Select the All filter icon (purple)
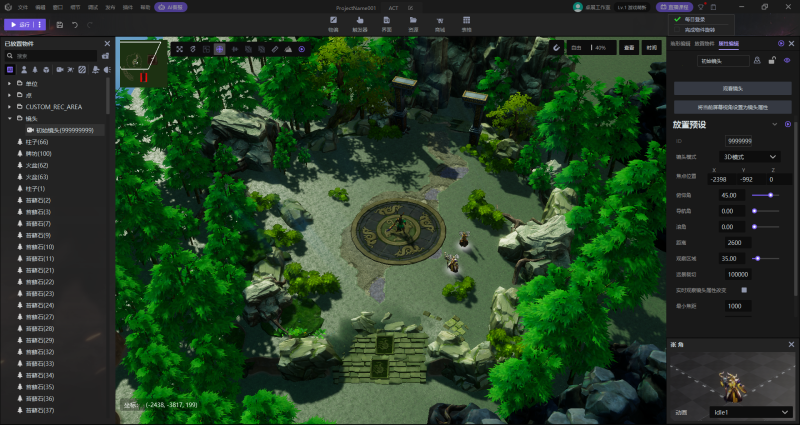 (x=10, y=69)
